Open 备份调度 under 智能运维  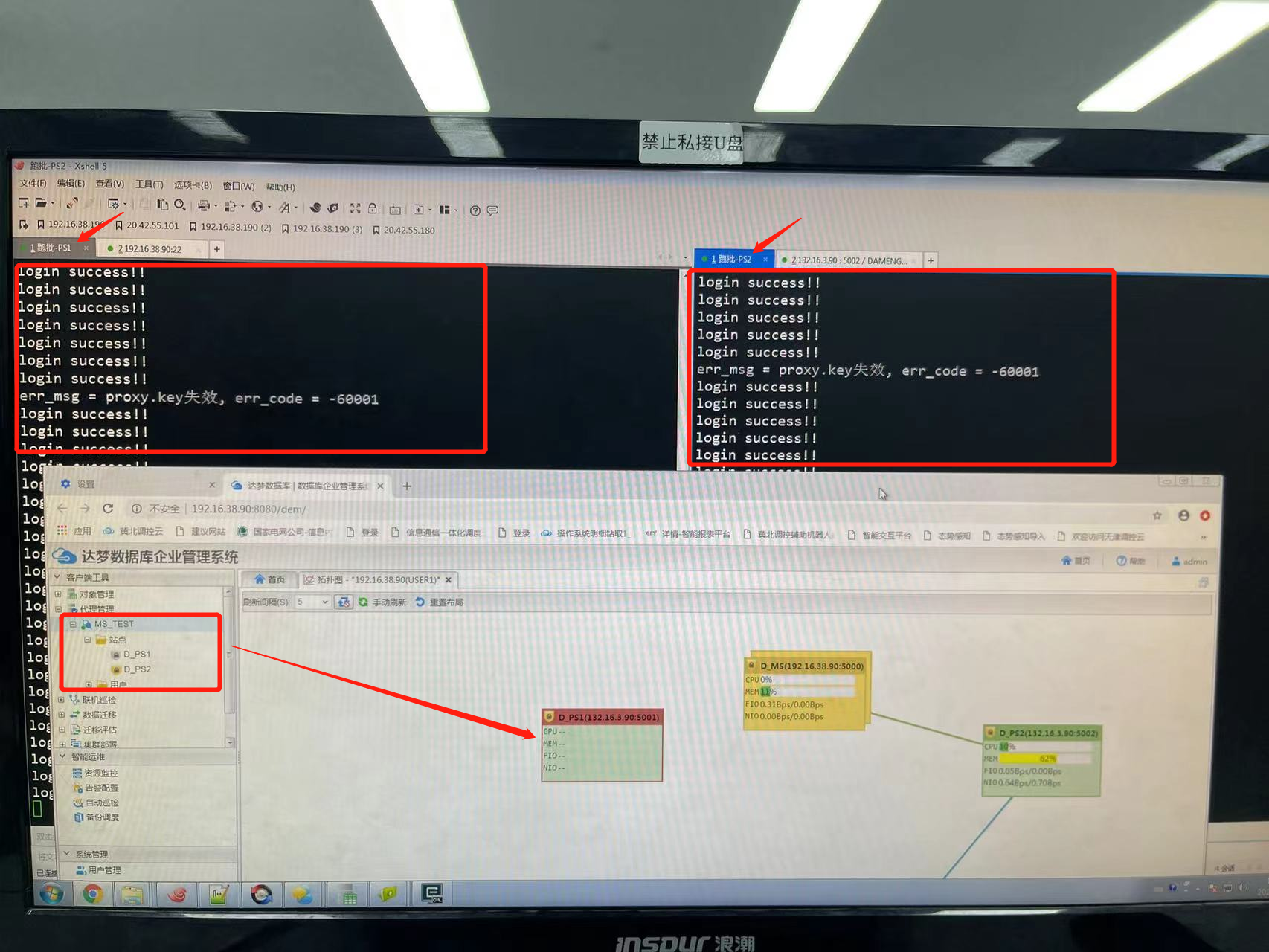[97, 817]
